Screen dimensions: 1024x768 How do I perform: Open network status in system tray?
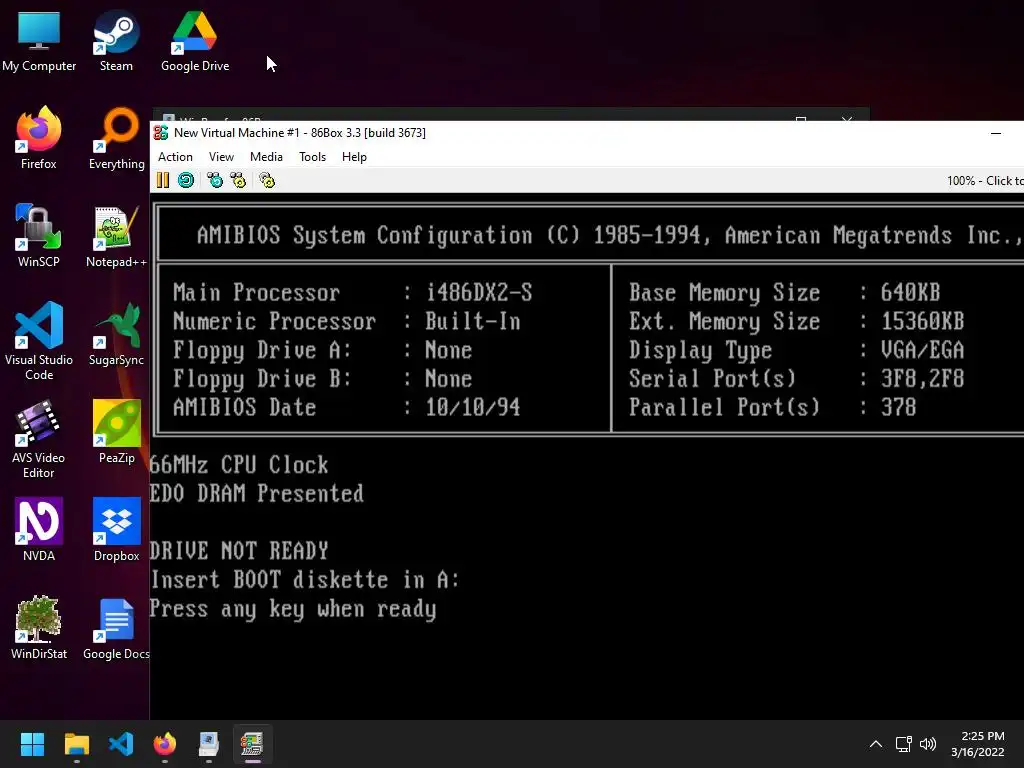[904, 744]
